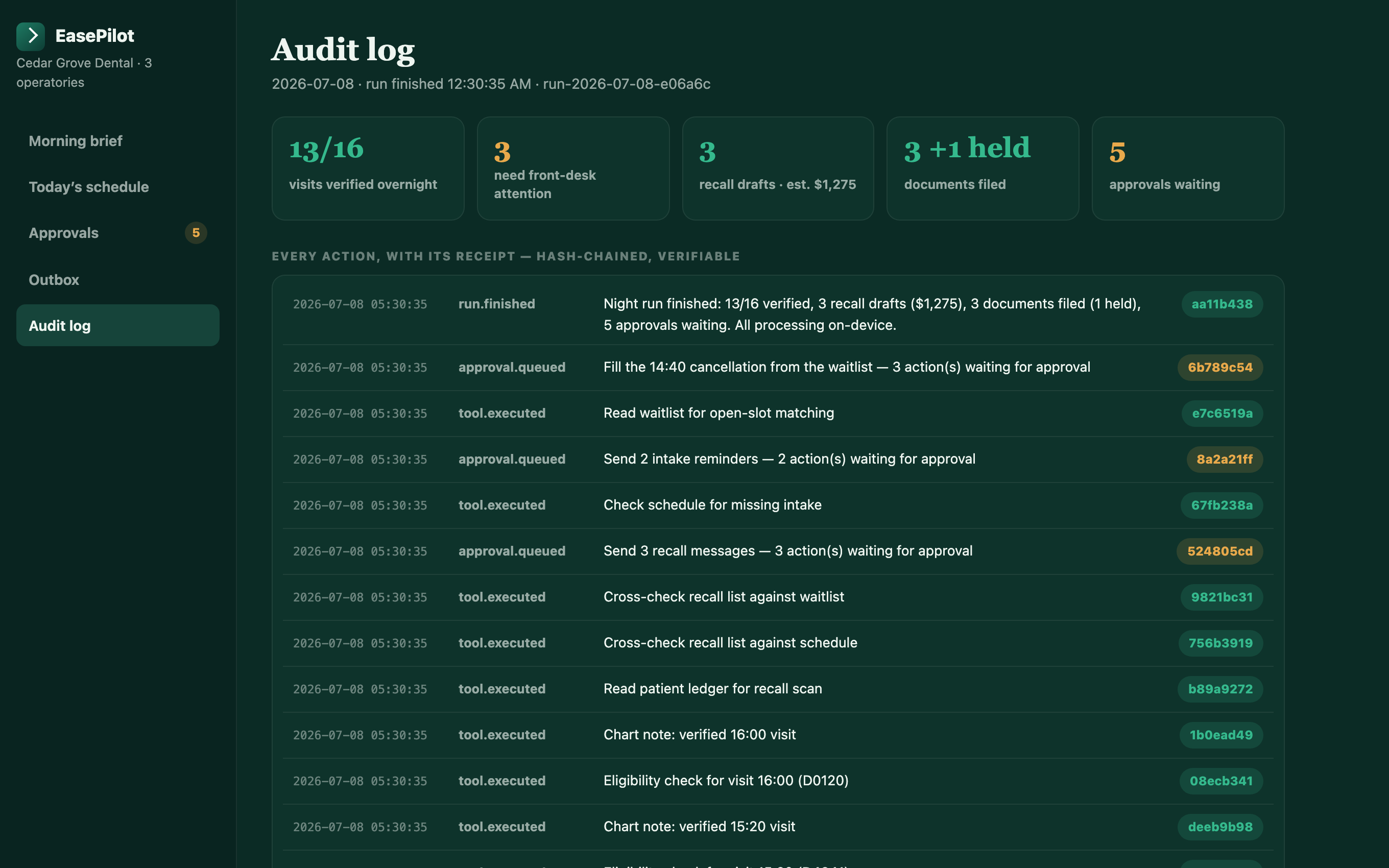
Task: Select 'Cross-check recall list against schedule' entry
Action: (730, 642)
